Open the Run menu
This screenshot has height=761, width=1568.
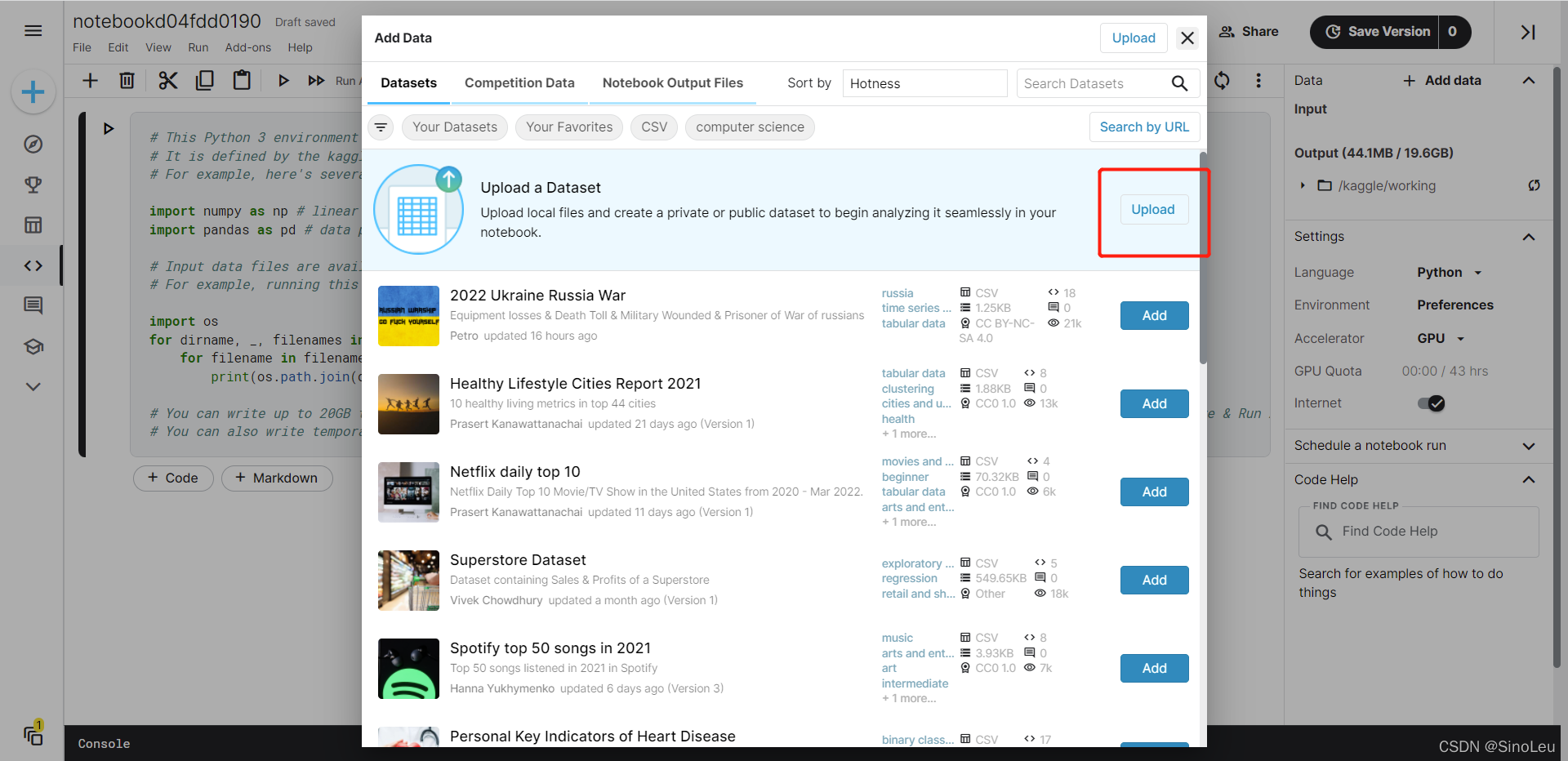(x=198, y=47)
